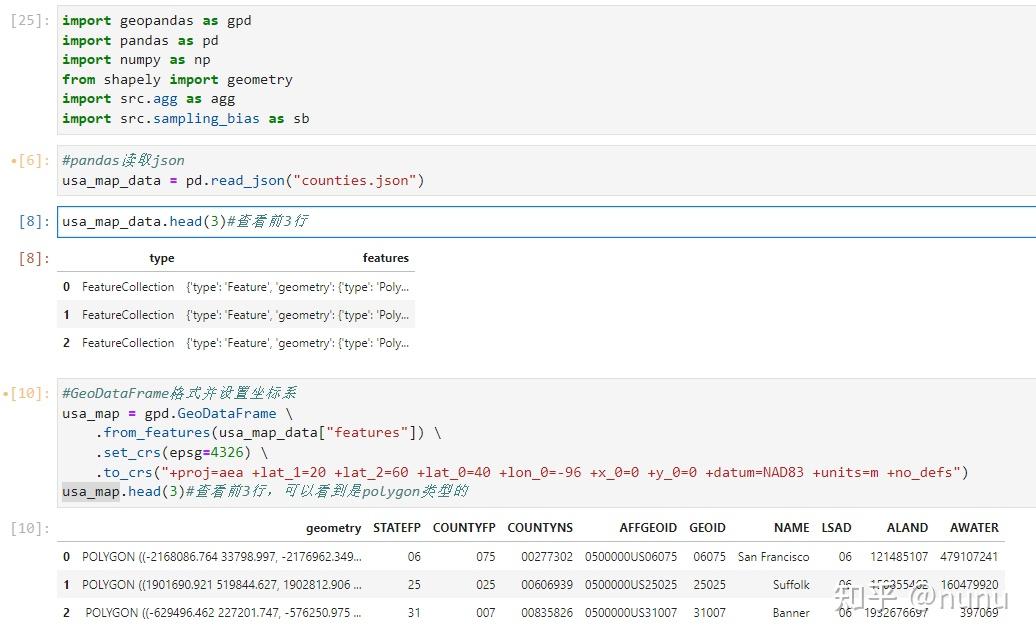The width and height of the screenshot is (1036, 641).
Task: Click the "type" column header
Action: click(162, 258)
